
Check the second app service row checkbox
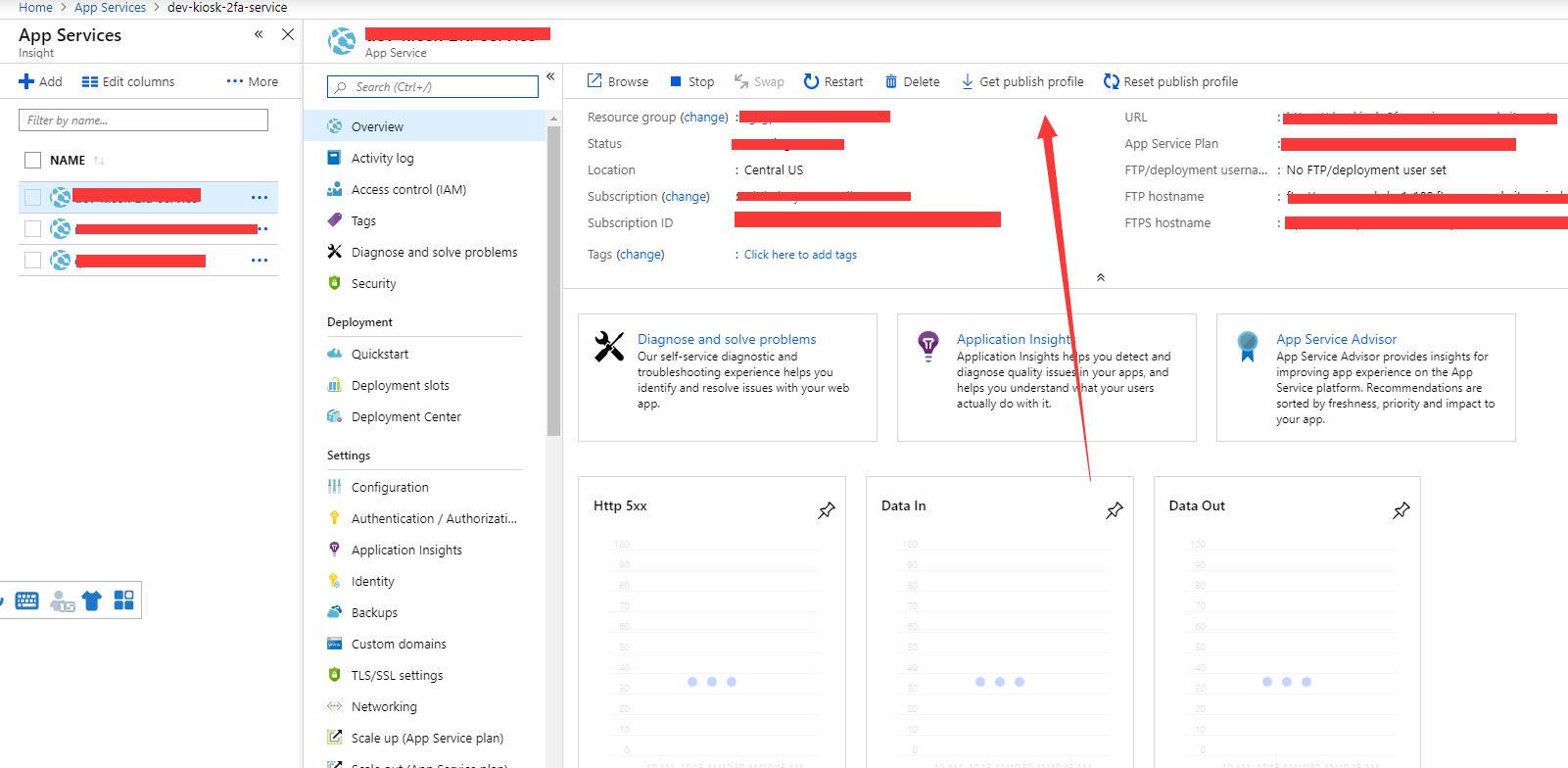(x=33, y=228)
